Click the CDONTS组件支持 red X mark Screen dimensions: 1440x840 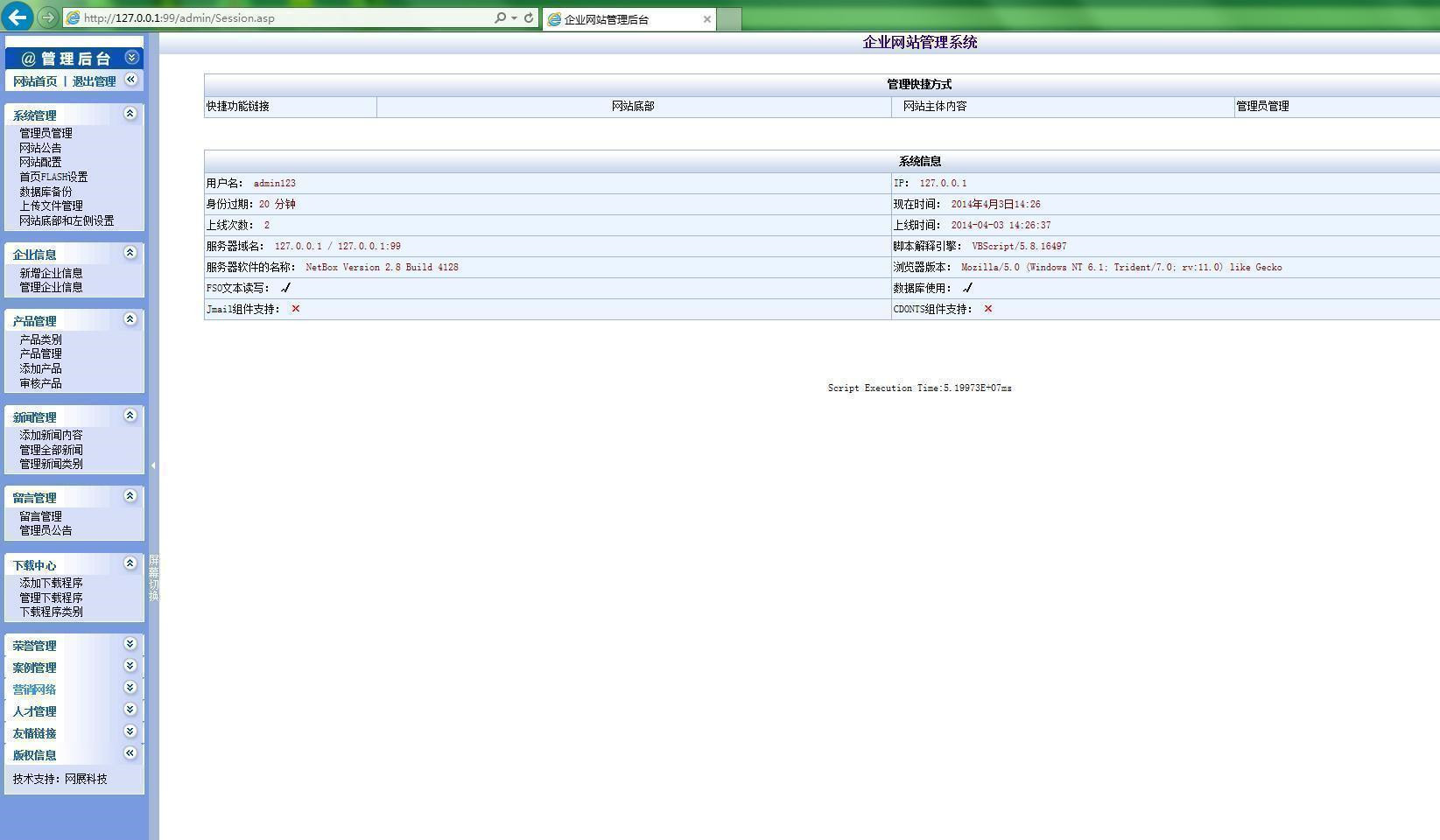tap(988, 309)
